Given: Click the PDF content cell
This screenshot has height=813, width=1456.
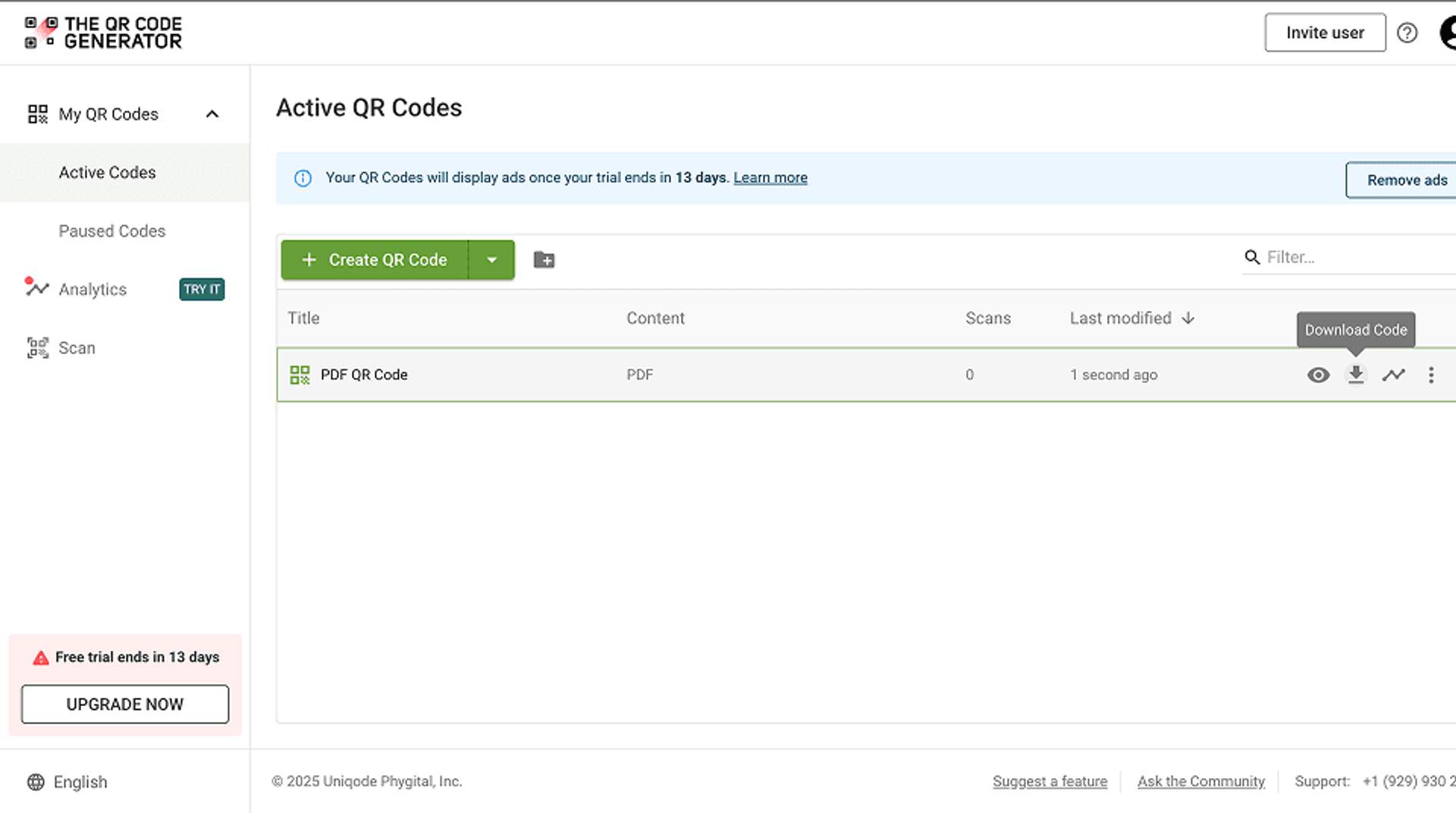Looking at the screenshot, I should (639, 375).
